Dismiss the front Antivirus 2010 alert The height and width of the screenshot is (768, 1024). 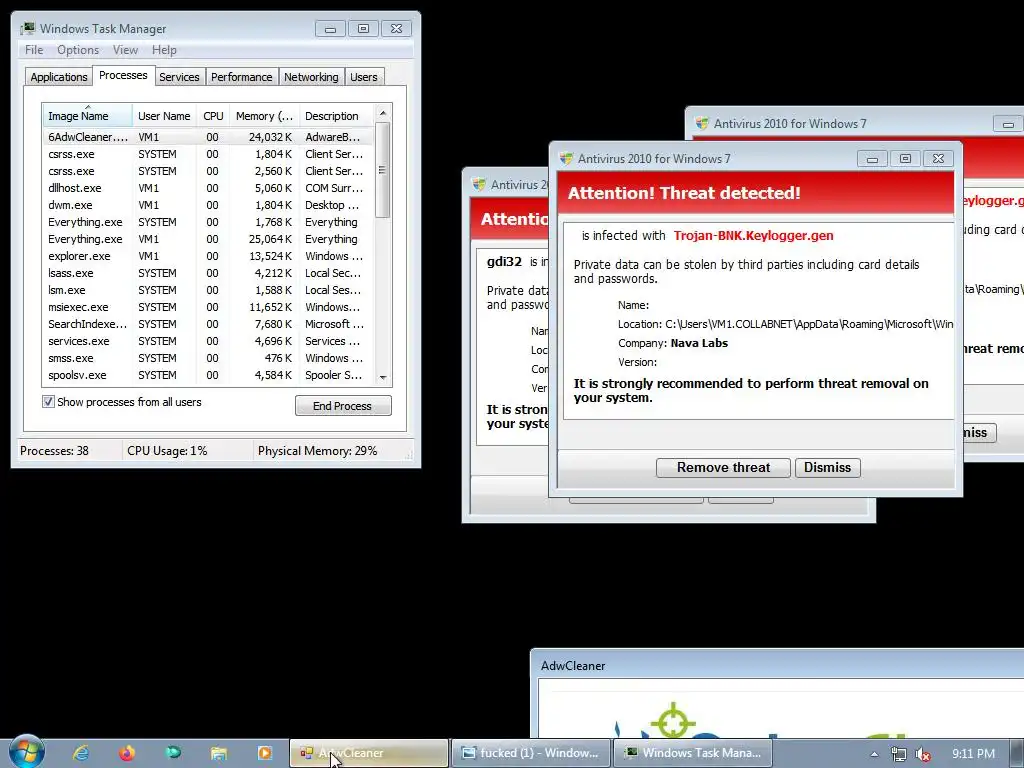click(x=827, y=468)
